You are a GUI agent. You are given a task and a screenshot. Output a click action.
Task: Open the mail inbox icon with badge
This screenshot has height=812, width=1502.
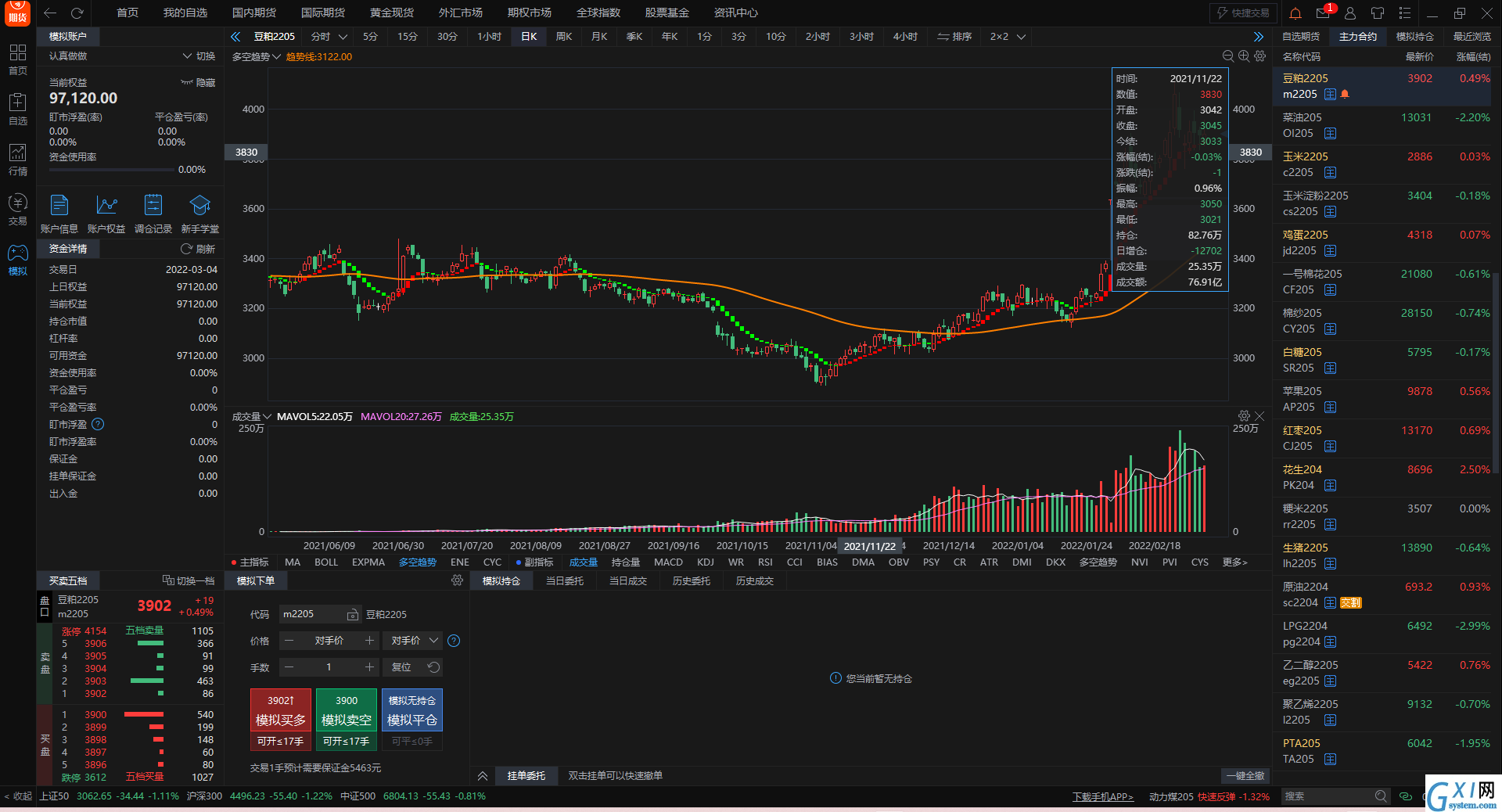[1324, 13]
